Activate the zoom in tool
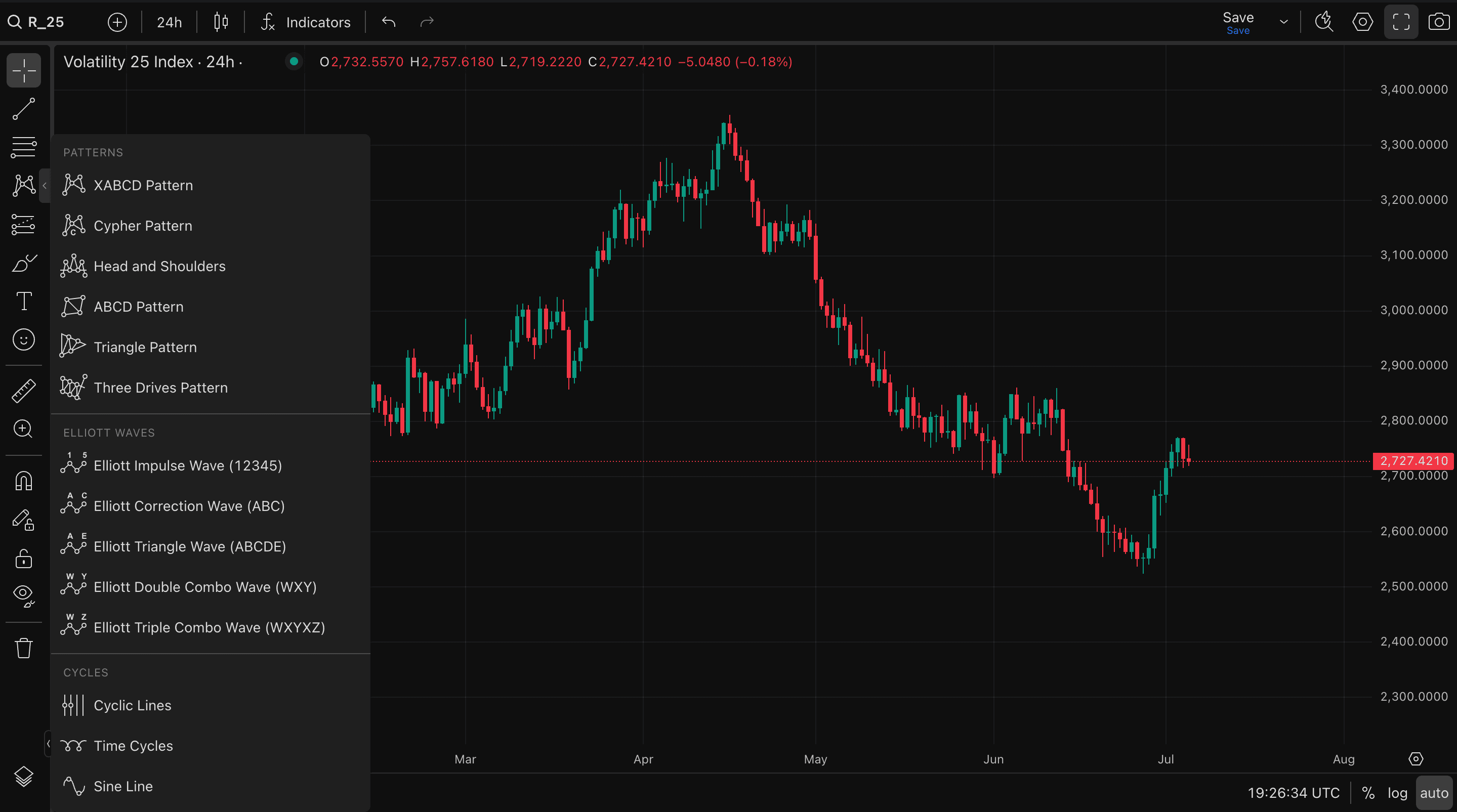The height and width of the screenshot is (812, 1457). pos(24,429)
